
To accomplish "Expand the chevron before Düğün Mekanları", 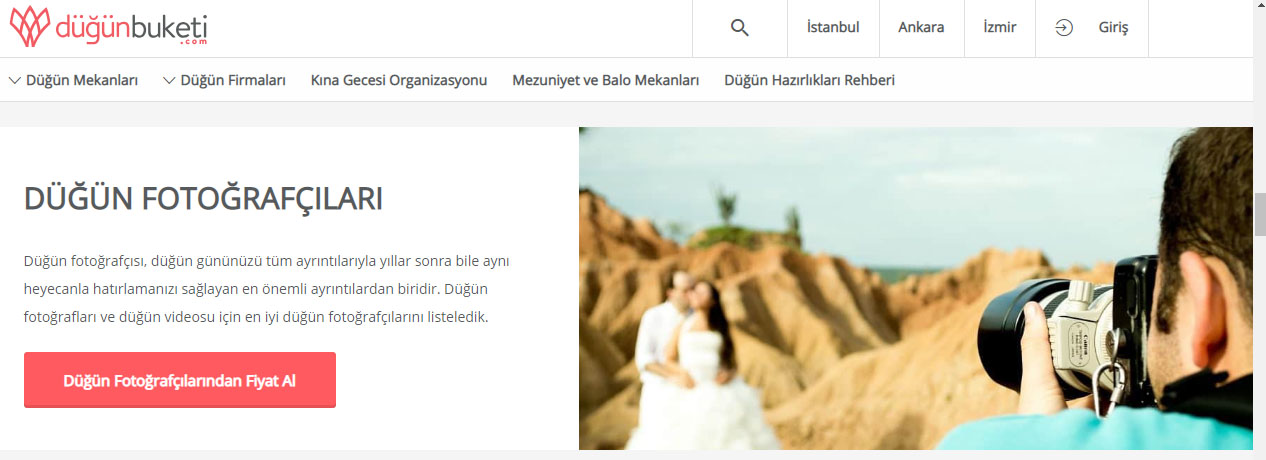I will (x=15, y=80).
